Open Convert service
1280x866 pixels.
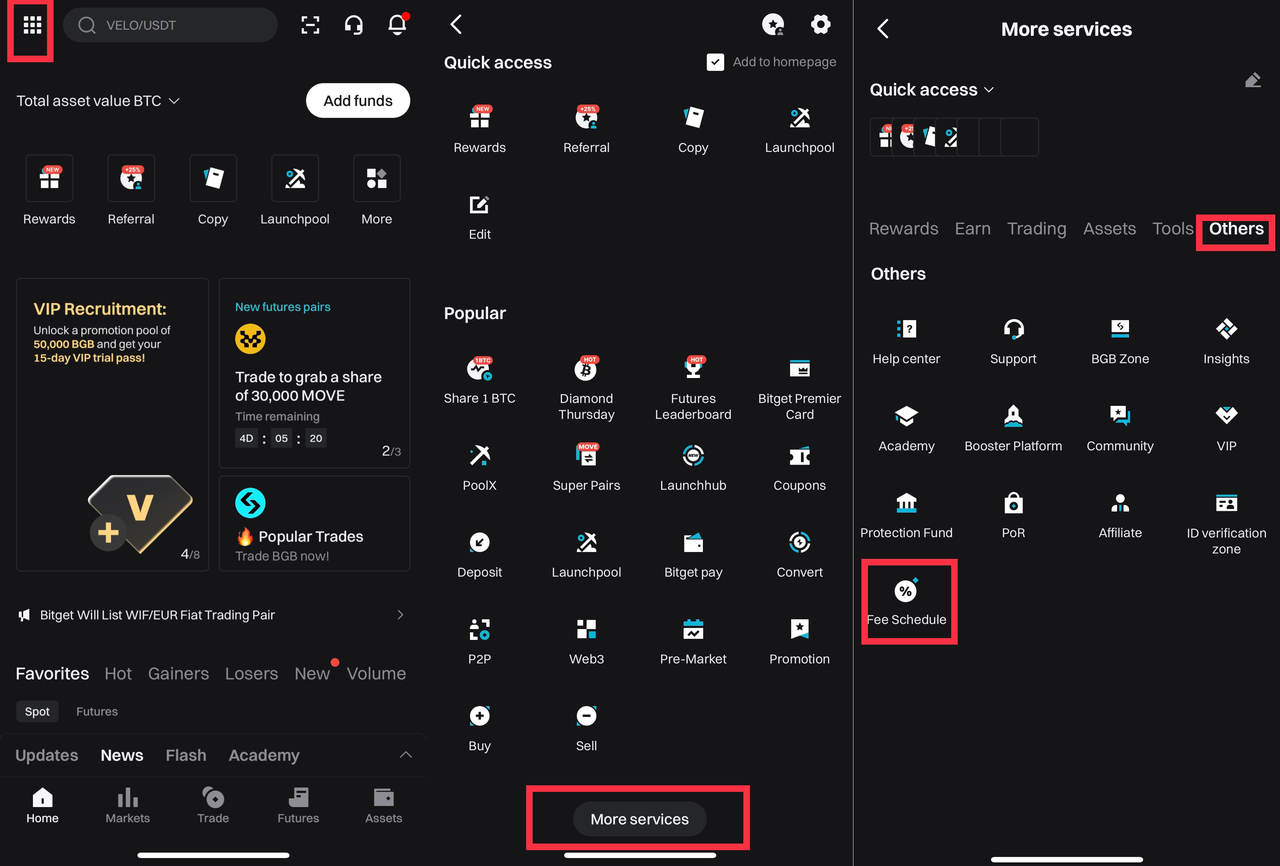(x=799, y=555)
